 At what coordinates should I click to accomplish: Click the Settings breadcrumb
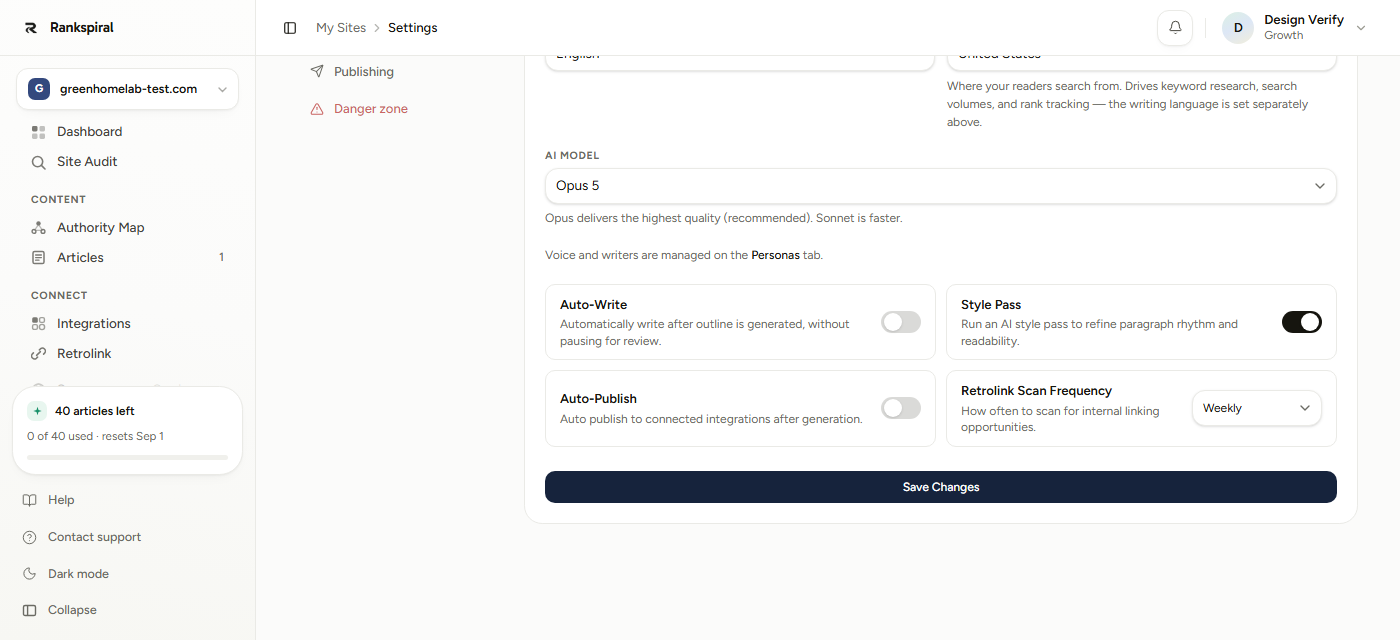click(x=413, y=28)
